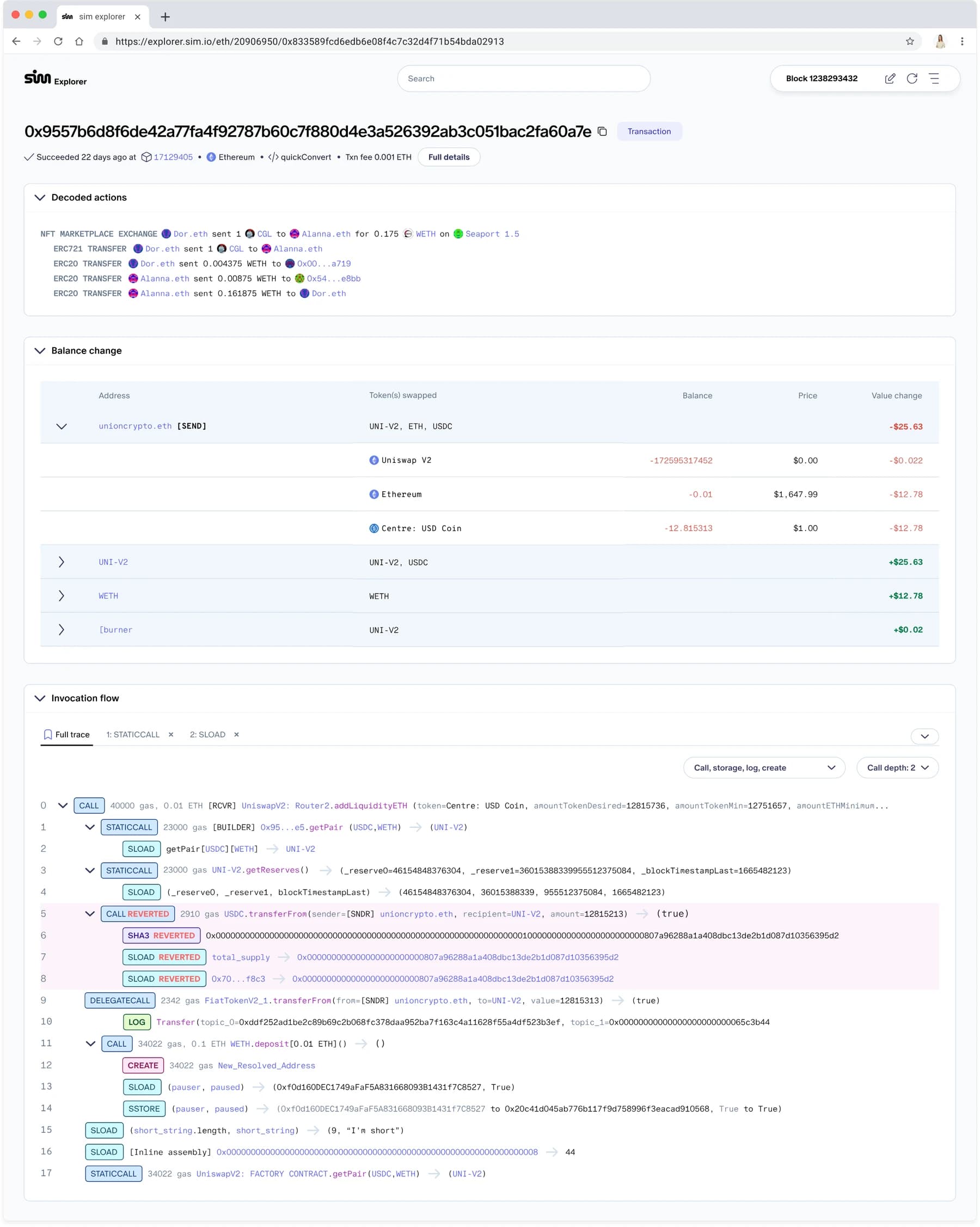Go to the browser home button
The width and height of the screenshot is (980, 1227).
tap(79, 41)
